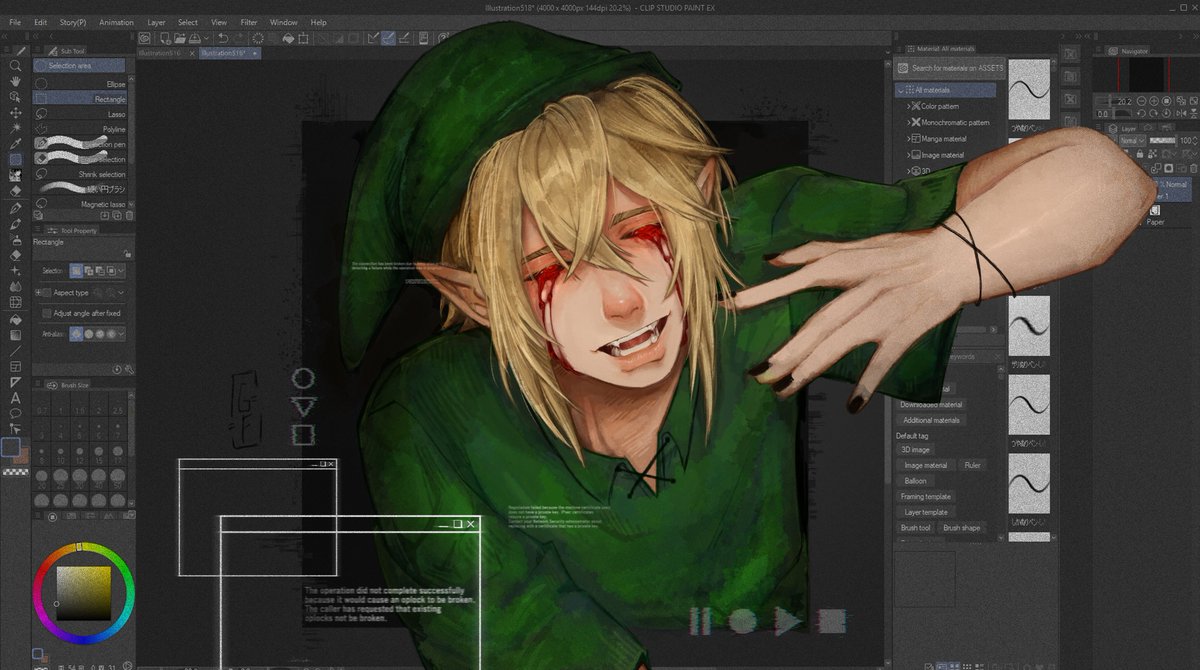The image size is (1200, 670).
Task: Expand the Monochromatic pattern folder
Action: click(x=909, y=122)
